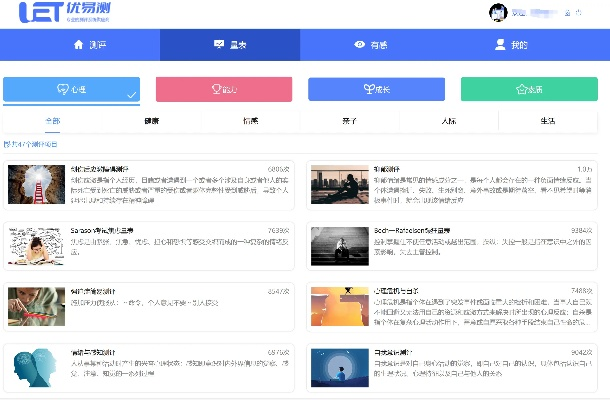The height and width of the screenshot is (400, 610).
Task: Click the eye icon in the navigation bar
Action: coord(360,46)
